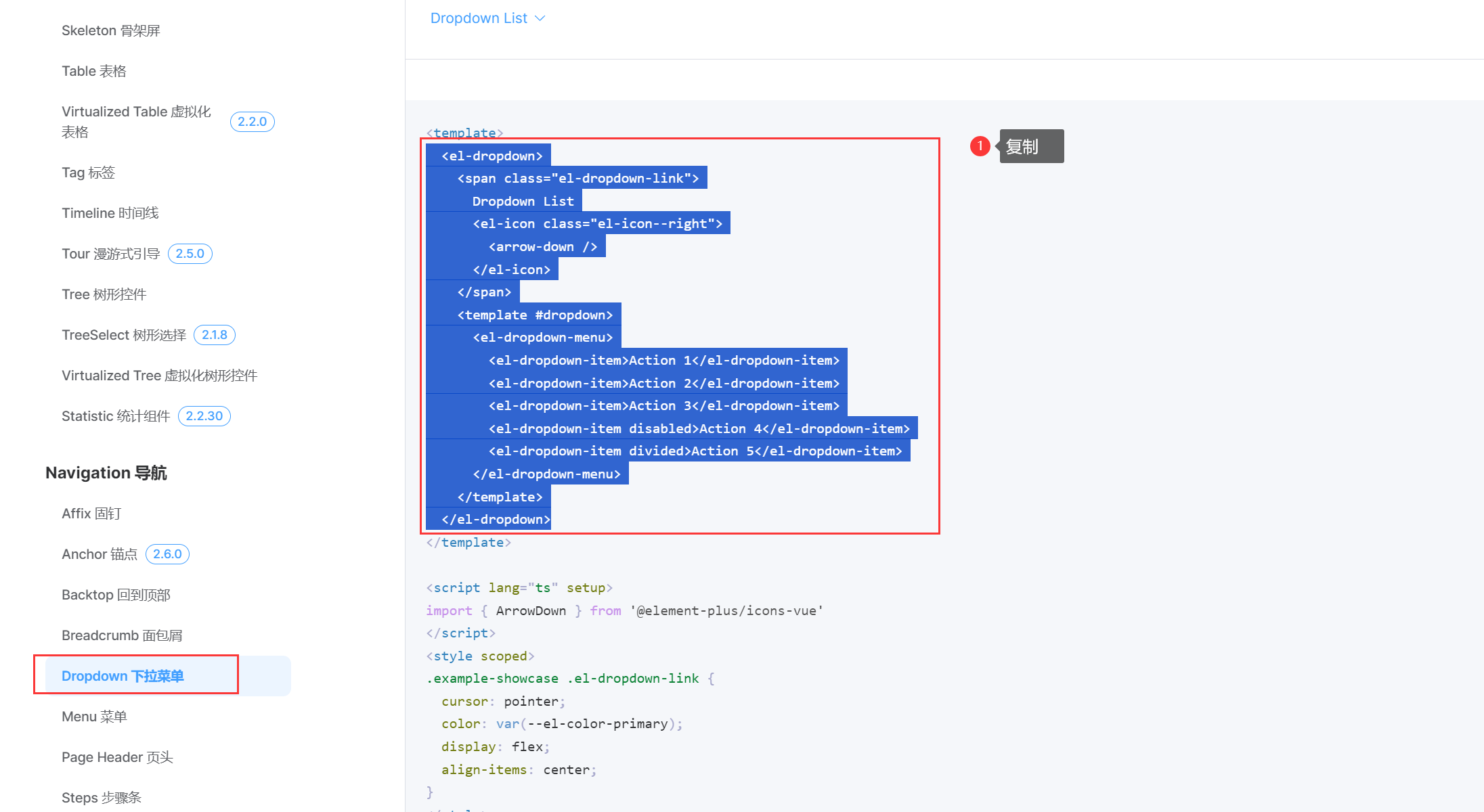Viewport: 1484px width, 812px height.
Task: Click the Action 2 dropdown-item code line
Action: point(664,383)
